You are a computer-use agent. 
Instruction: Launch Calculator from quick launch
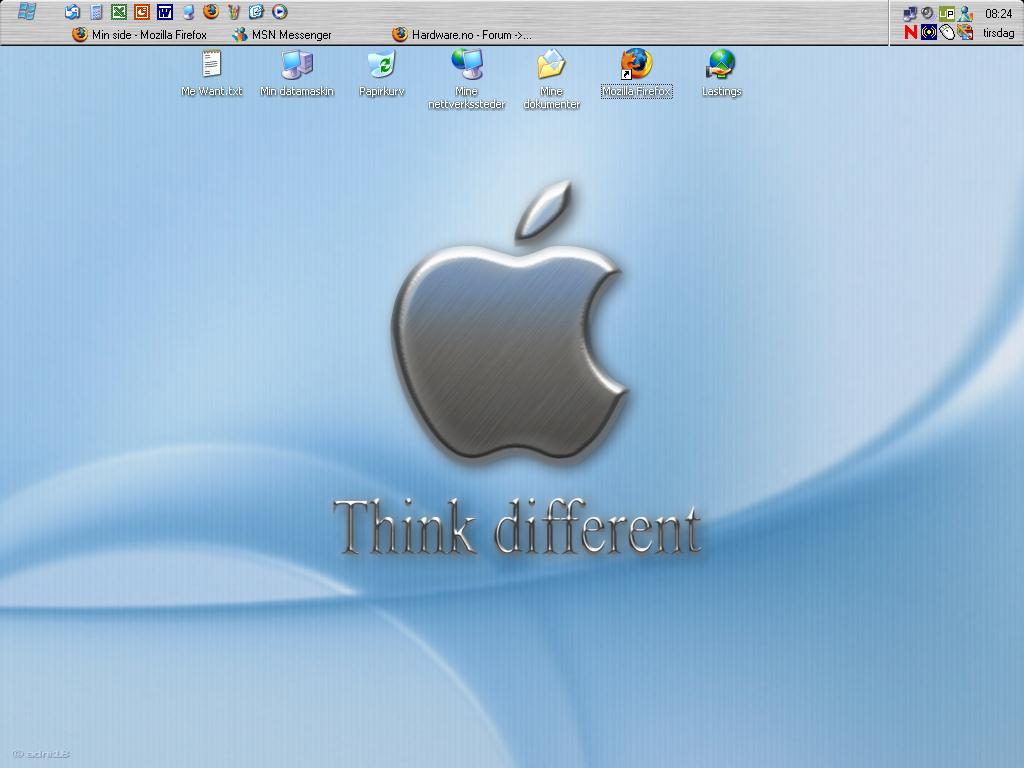click(96, 12)
